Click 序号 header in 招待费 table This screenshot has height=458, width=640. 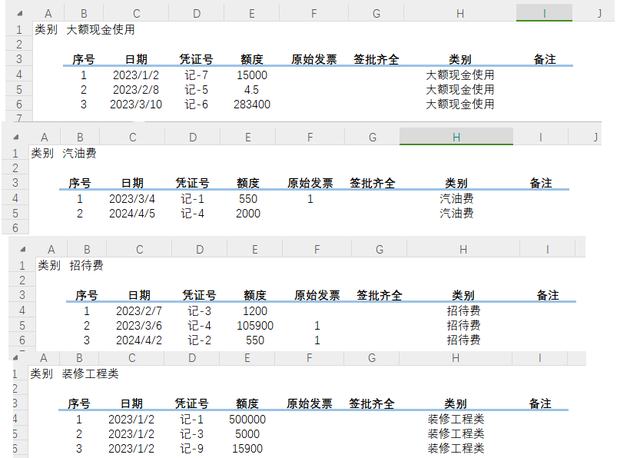coord(87,296)
